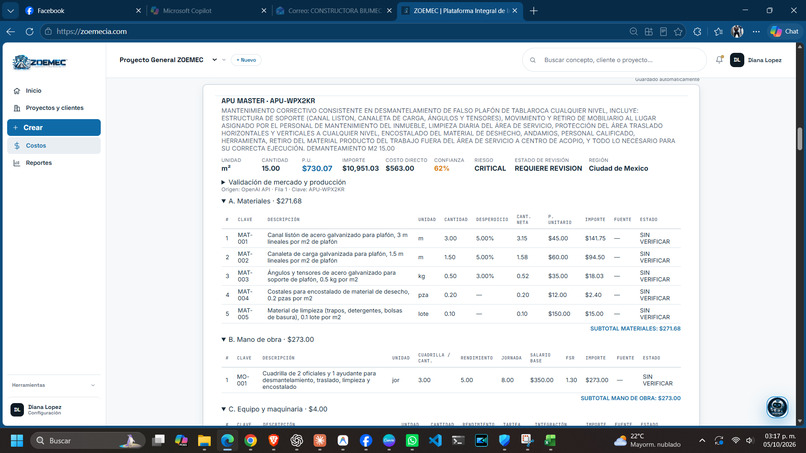Open Diana Lopez profile menu in header
This screenshot has height=453, width=806.
click(756, 60)
